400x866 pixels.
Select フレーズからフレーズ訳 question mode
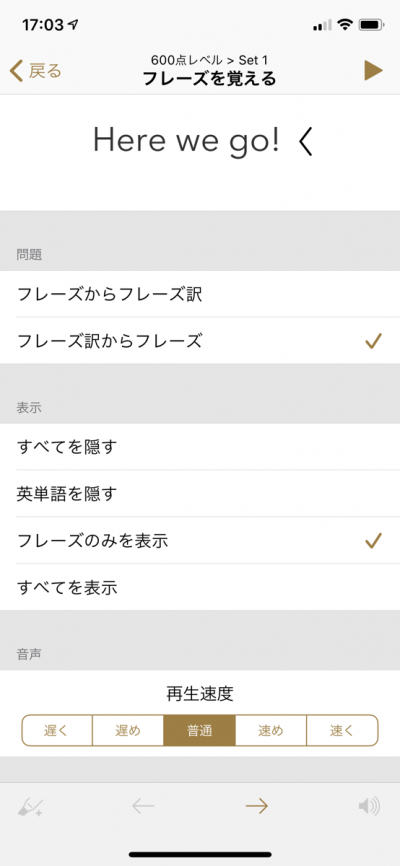pos(200,294)
